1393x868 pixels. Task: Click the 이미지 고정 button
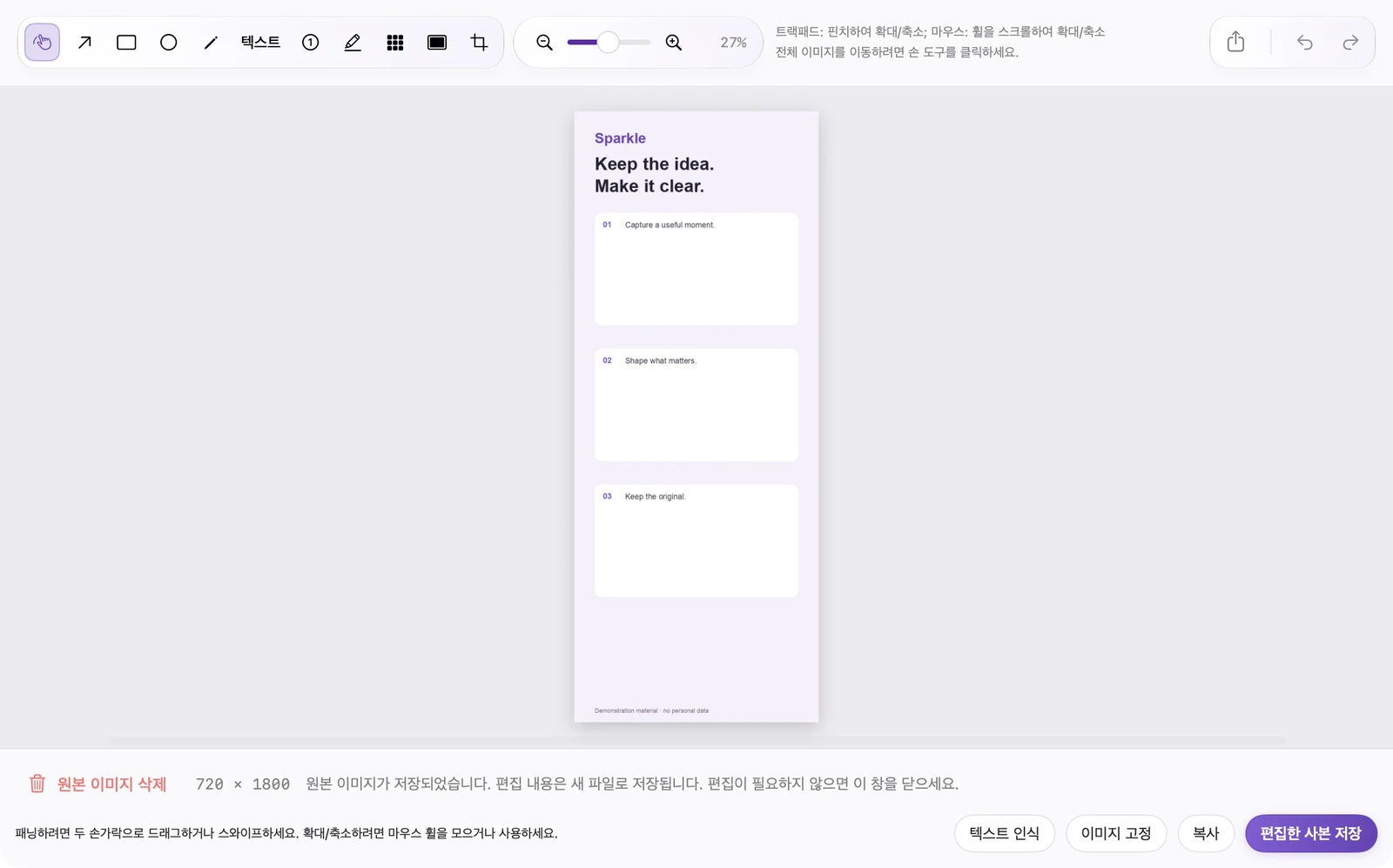tap(1116, 833)
